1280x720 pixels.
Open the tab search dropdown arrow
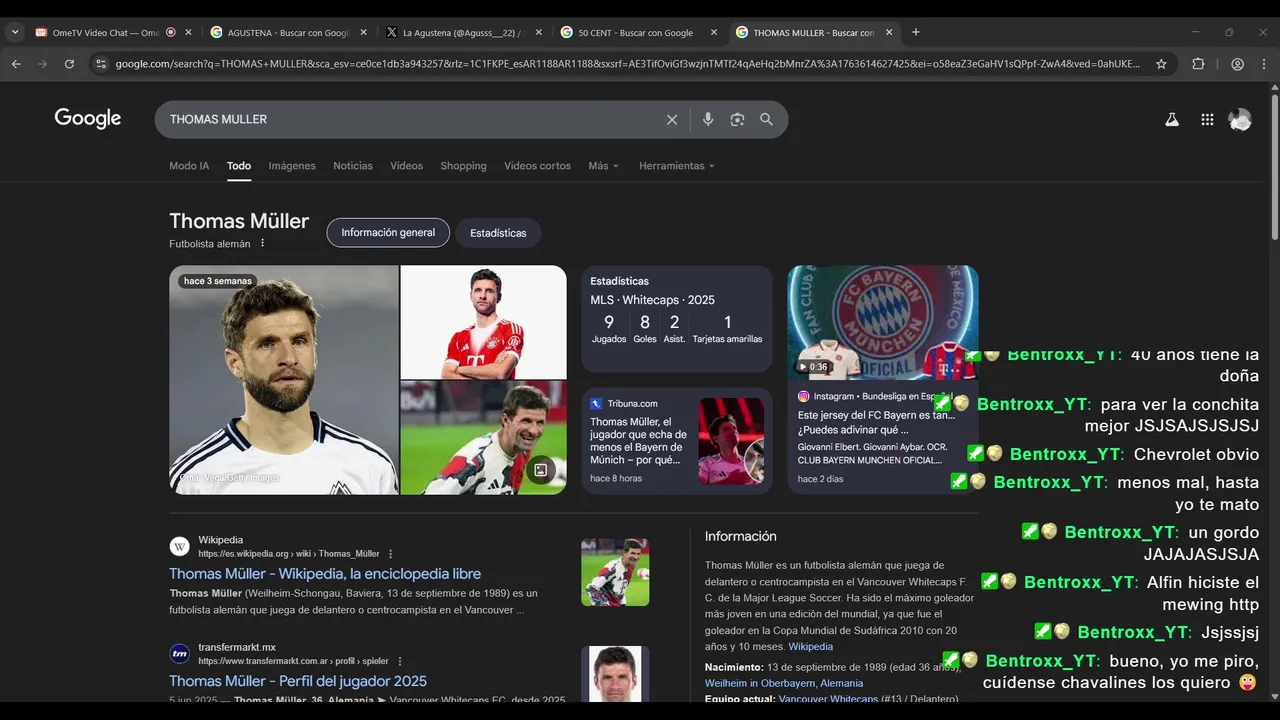tap(15, 32)
